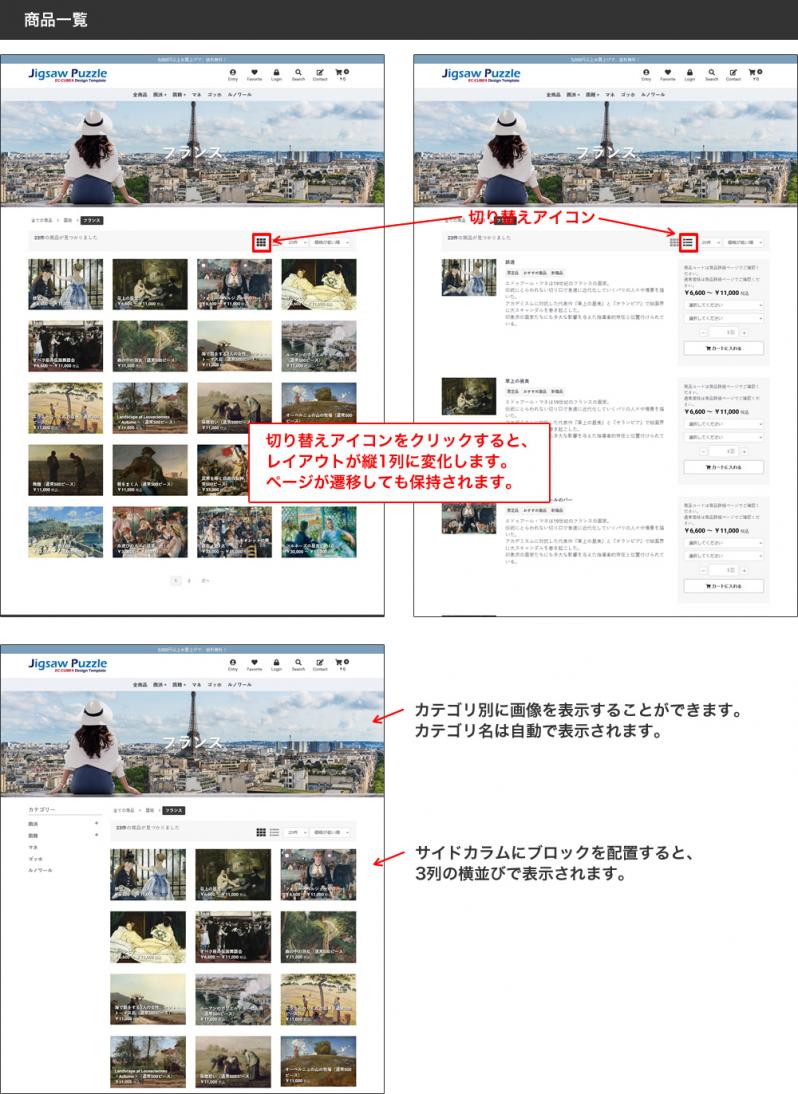This screenshot has width=798, height=1094.
Task: Click フランス breadcrumb tag on sidebar-category page
Action: [x=174, y=811]
